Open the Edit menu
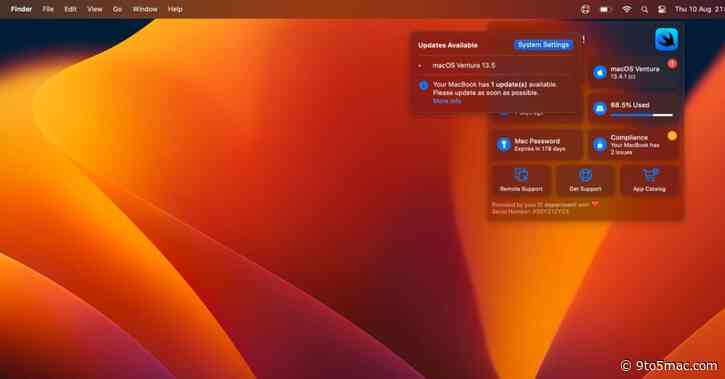 coord(70,9)
